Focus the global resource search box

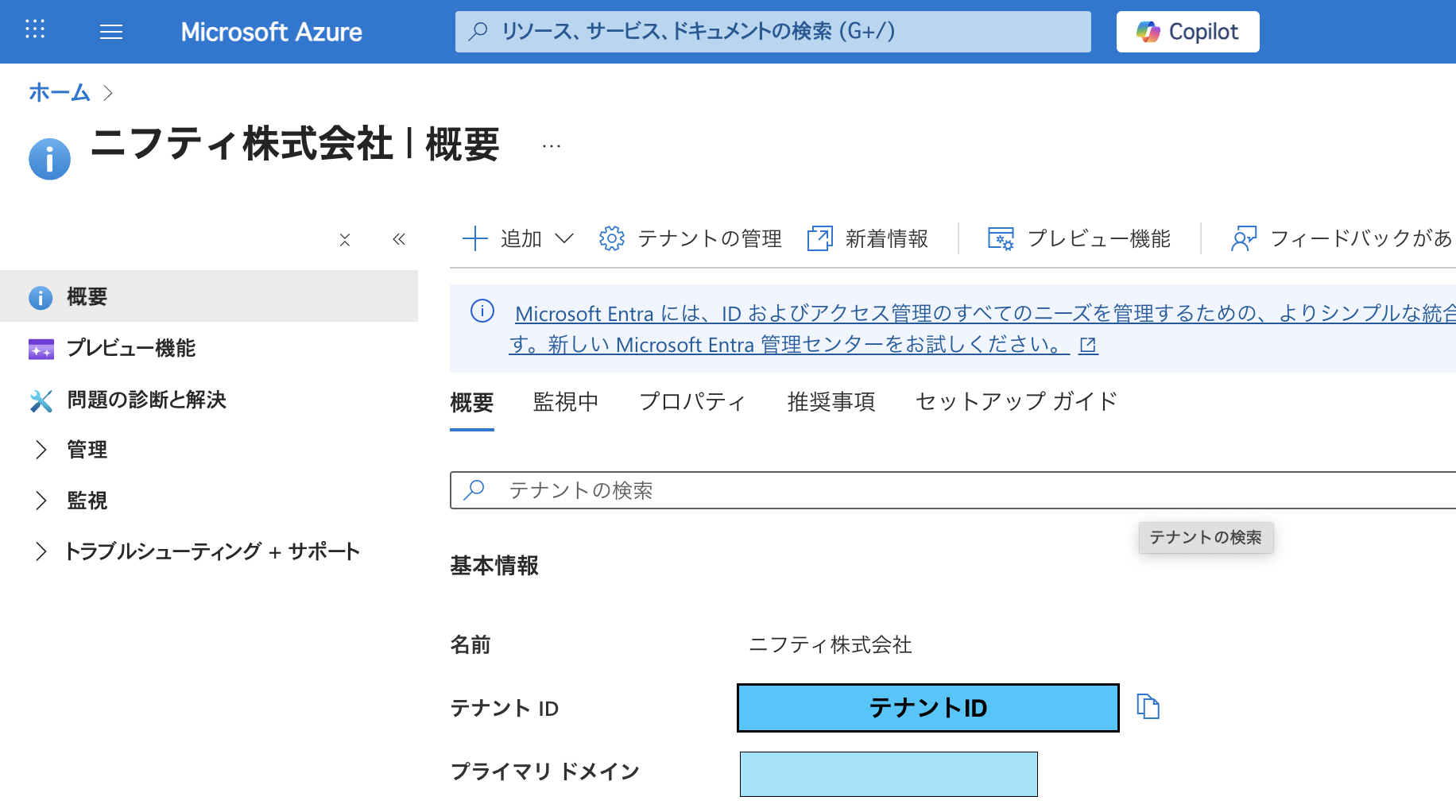(x=773, y=32)
